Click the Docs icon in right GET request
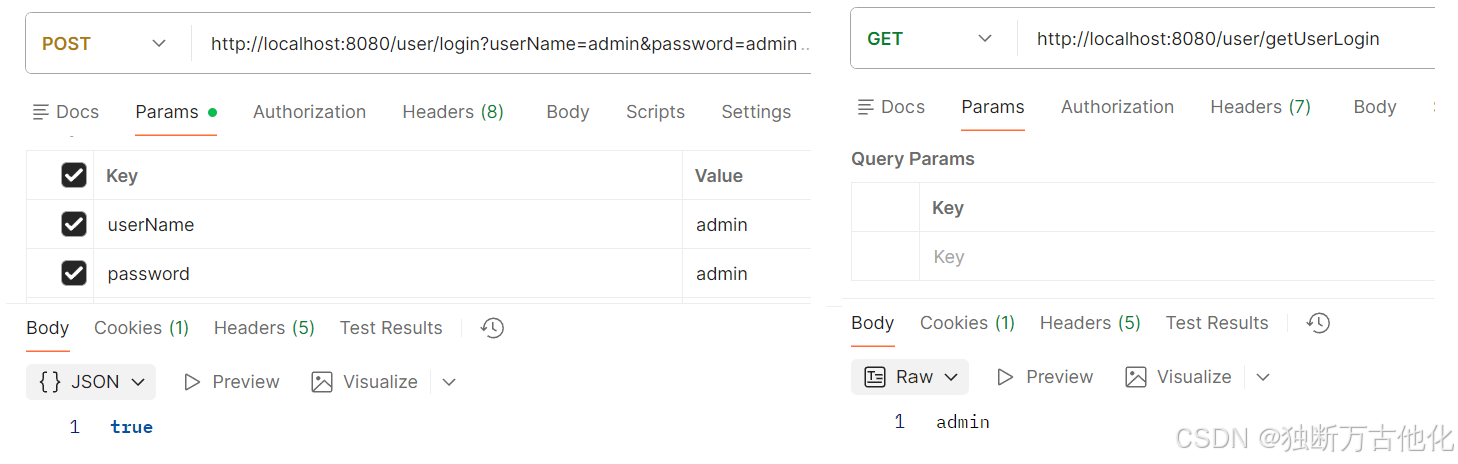 click(866, 107)
